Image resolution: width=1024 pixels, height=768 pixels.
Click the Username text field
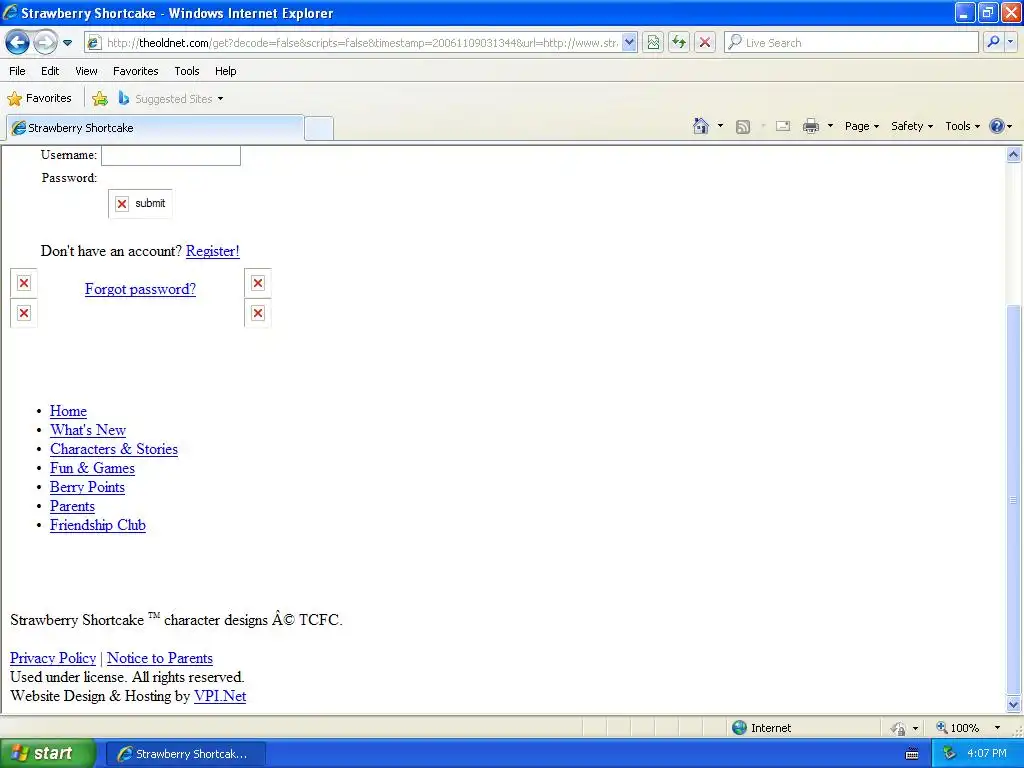click(171, 155)
